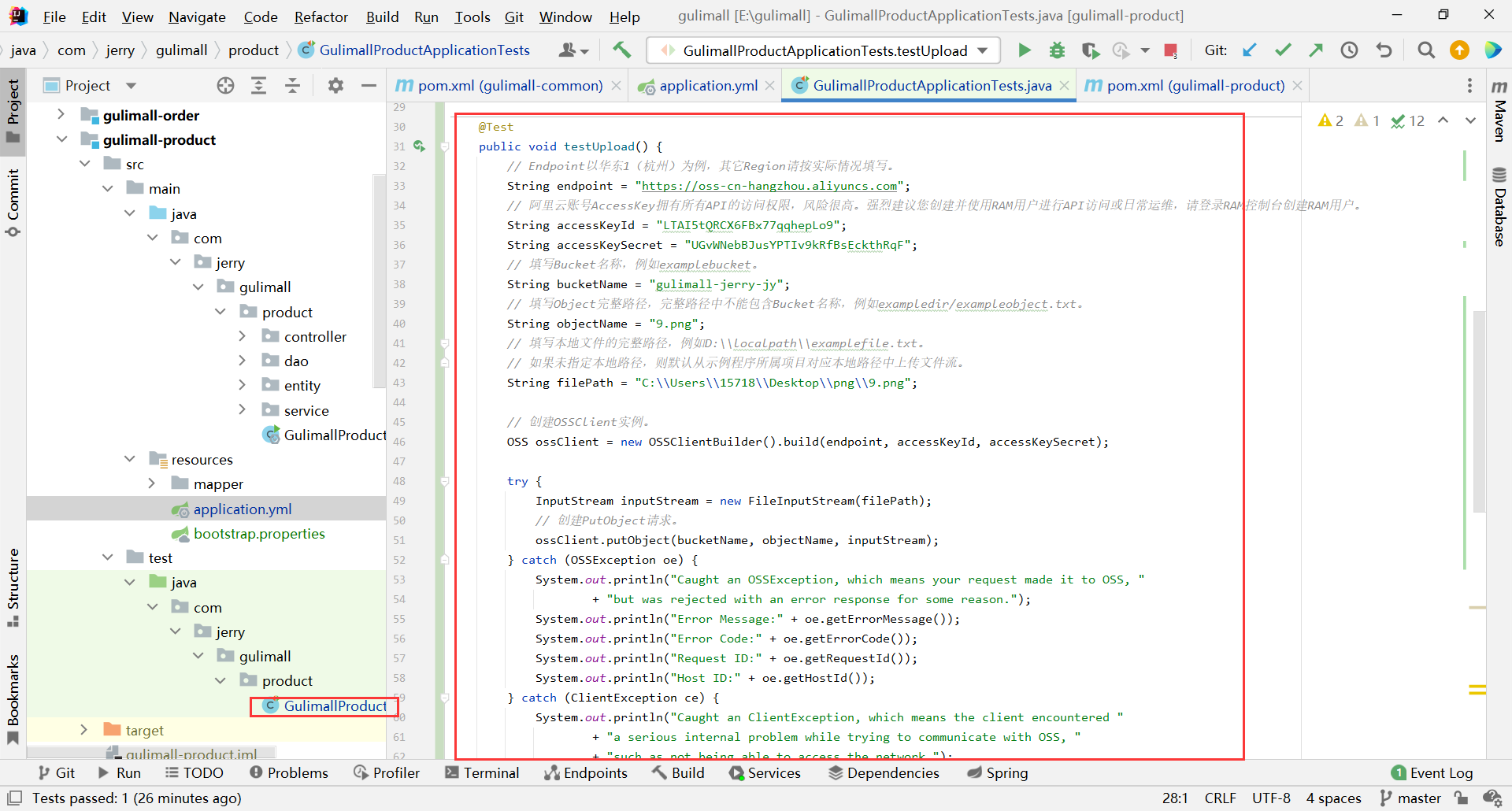The height and width of the screenshot is (811, 1512).
Task: Click the green Run button in toolbar
Action: tap(1024, 50)
